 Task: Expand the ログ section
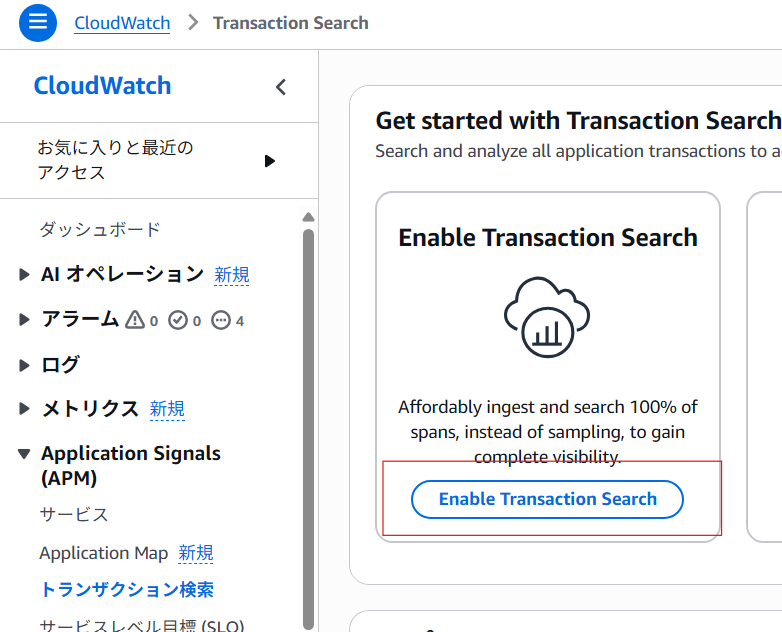25,365
